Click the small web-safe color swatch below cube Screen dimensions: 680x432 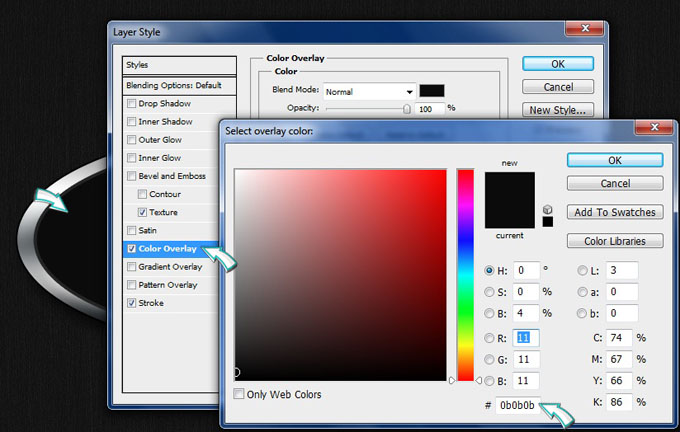(548, 222)
